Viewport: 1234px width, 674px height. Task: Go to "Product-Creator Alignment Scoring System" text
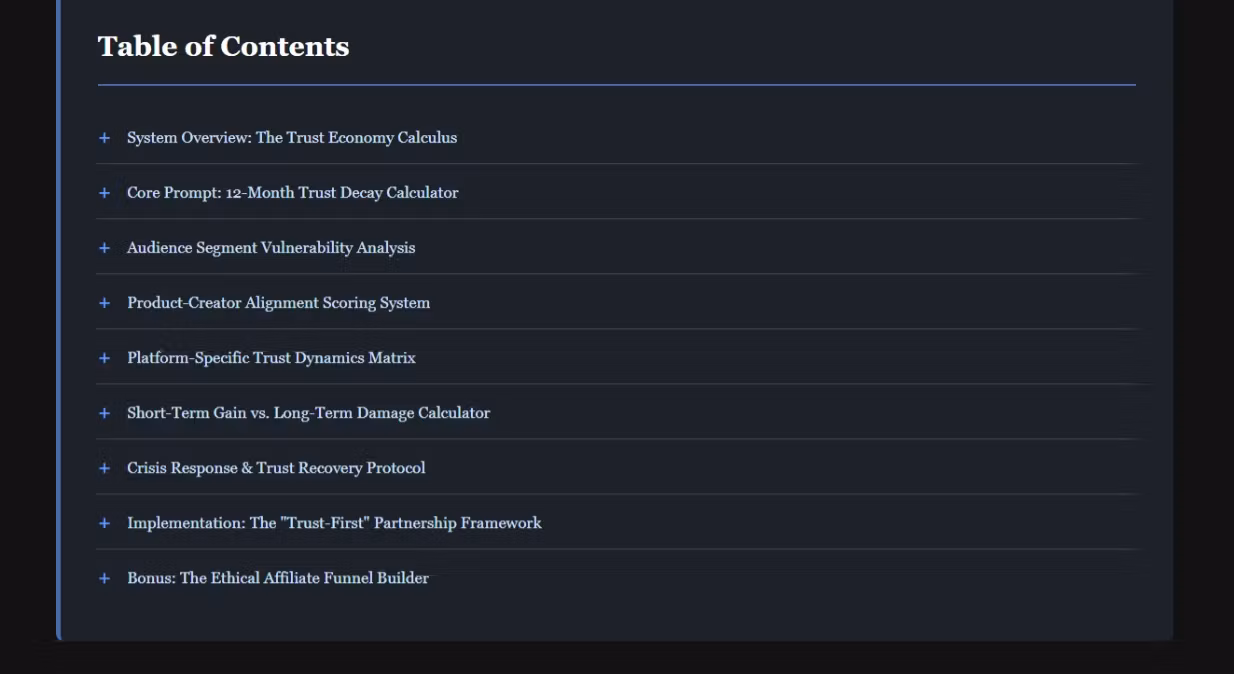278,303
